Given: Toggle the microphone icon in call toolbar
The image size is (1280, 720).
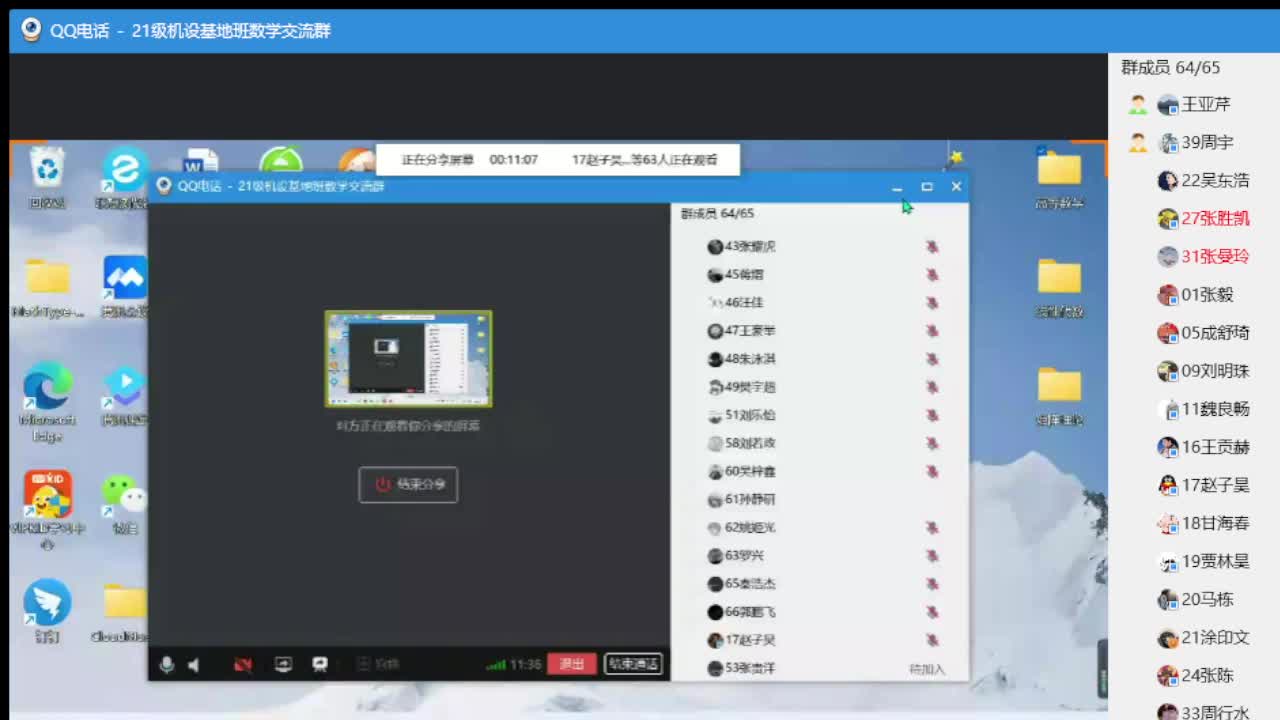Looking at the screenshot, I should (x=167, y=665).
